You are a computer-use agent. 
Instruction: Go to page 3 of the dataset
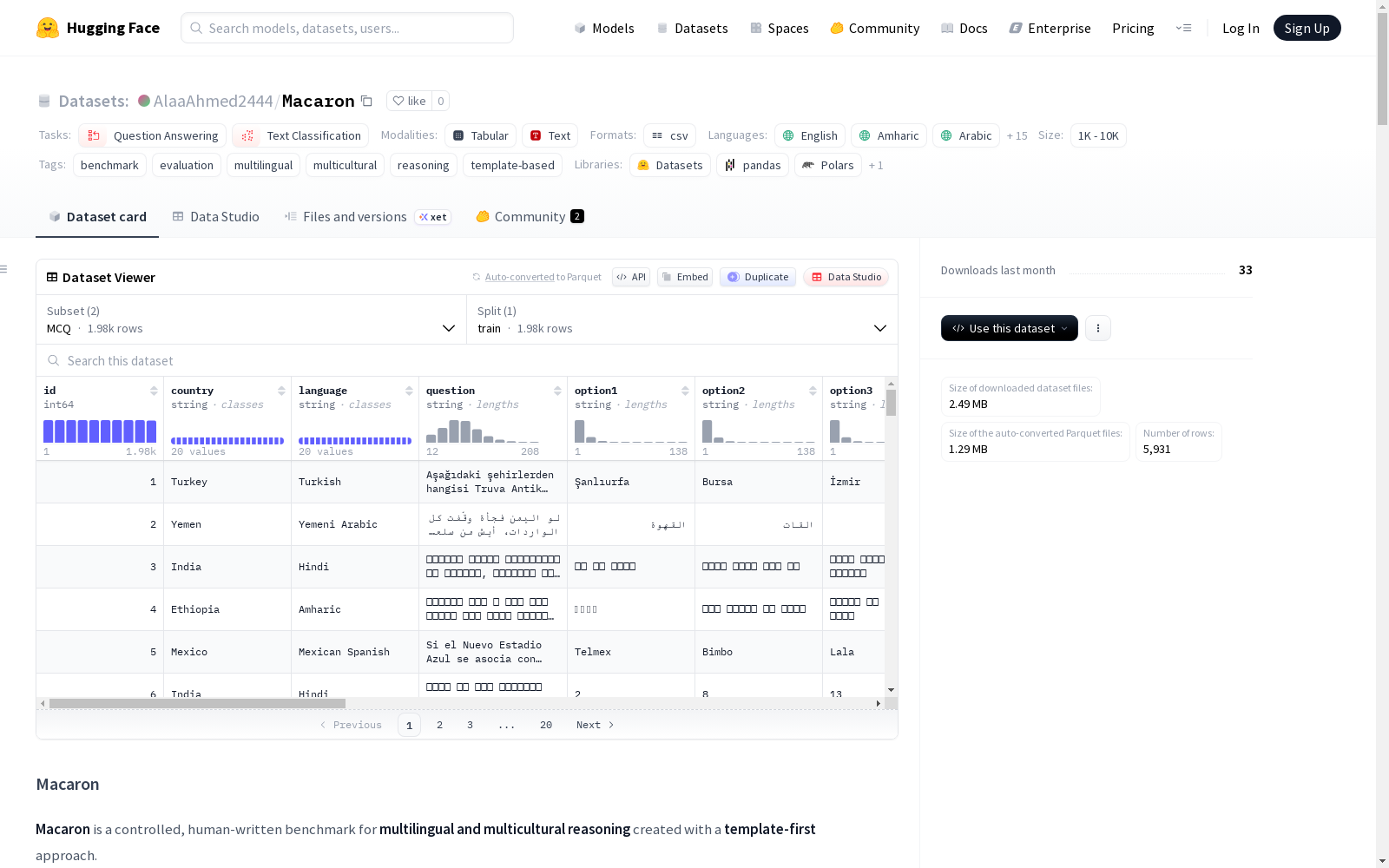(471, 725)
